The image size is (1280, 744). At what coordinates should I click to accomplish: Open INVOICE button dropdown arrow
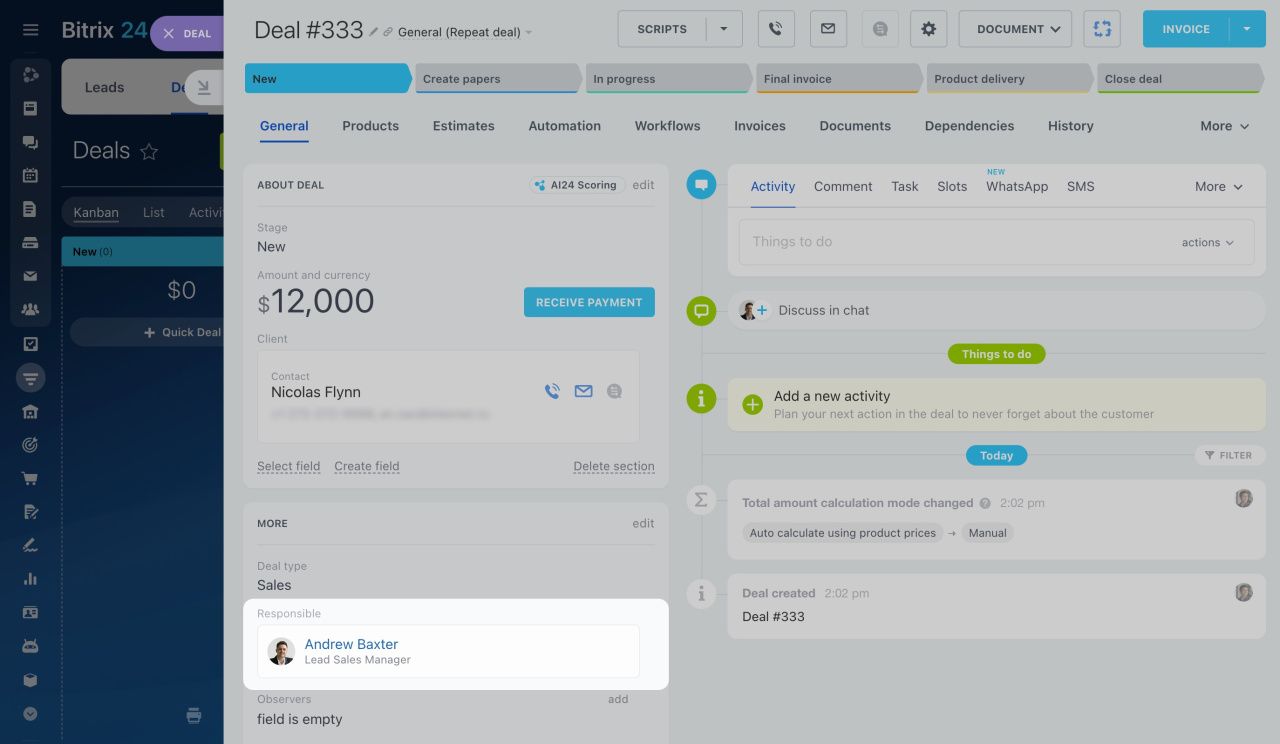point(1247,29)
